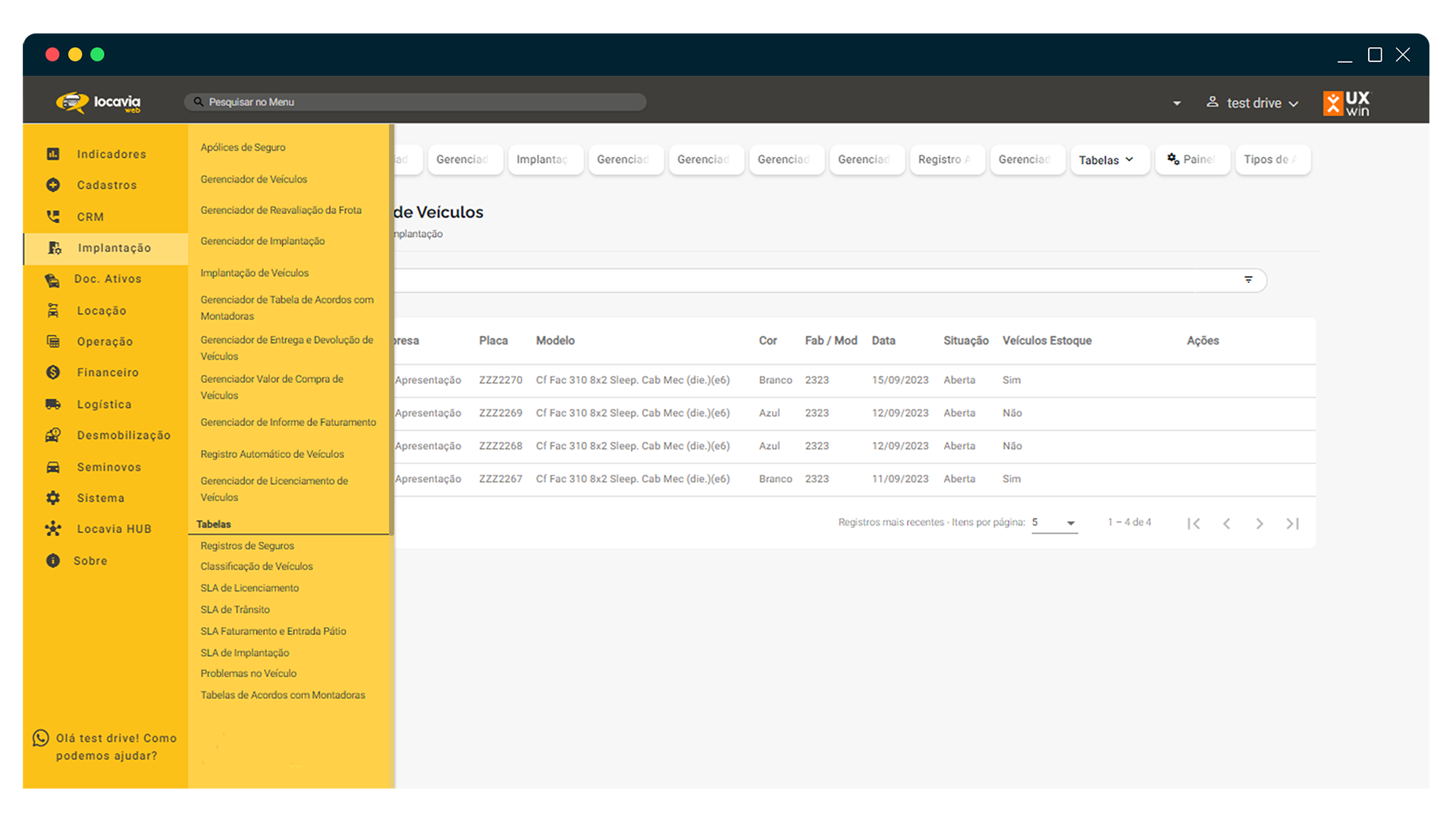The height and width of the screenshot is (819, 1456).
Task: Open the header dropdown arrow left of user
Action: click(x=1177, y=103)
